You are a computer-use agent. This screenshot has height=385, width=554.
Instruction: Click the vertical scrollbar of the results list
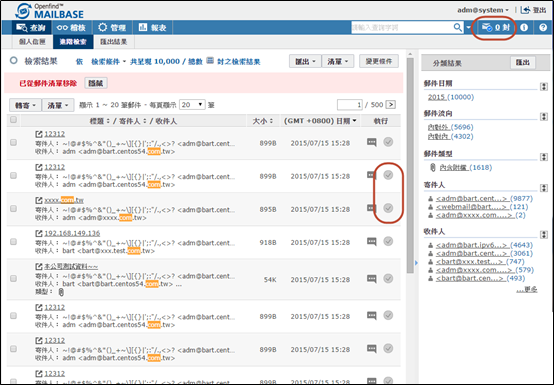[410, 165]
